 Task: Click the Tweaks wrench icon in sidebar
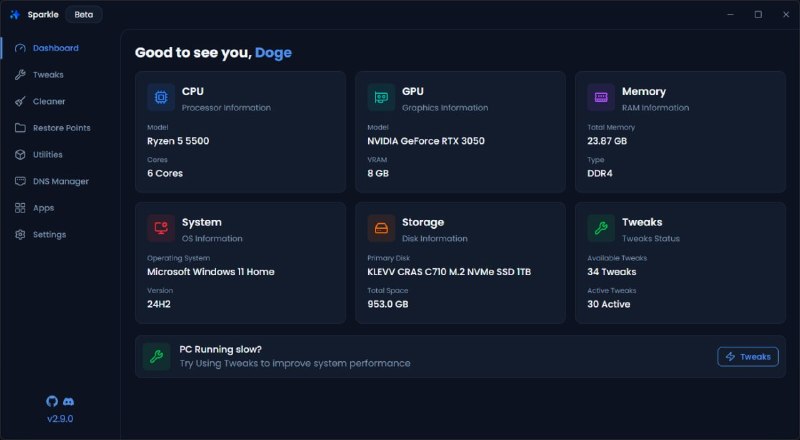20,75
